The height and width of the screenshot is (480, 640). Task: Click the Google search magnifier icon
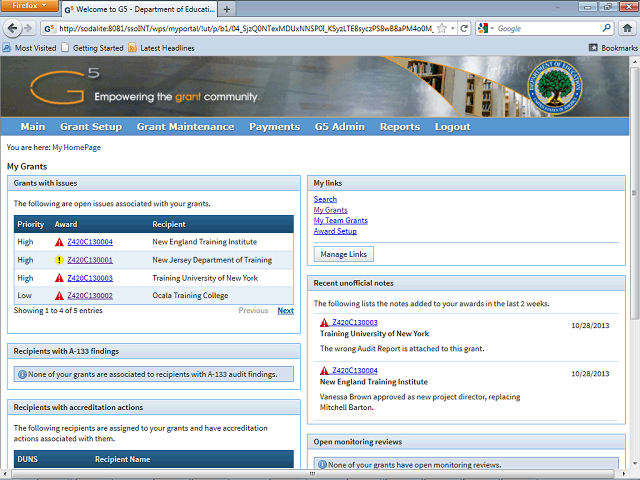607,28
